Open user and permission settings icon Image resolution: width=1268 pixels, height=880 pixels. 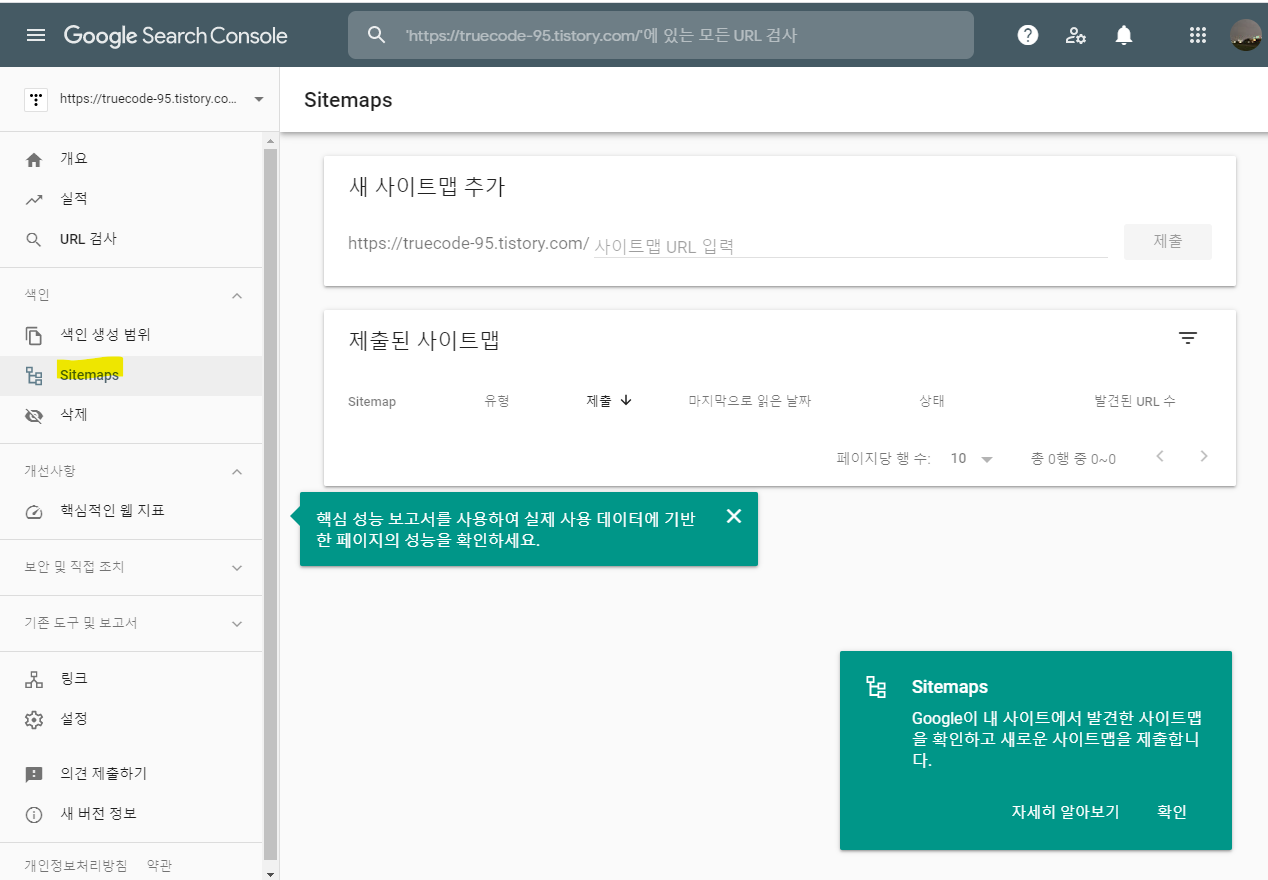coord(1076,35)
